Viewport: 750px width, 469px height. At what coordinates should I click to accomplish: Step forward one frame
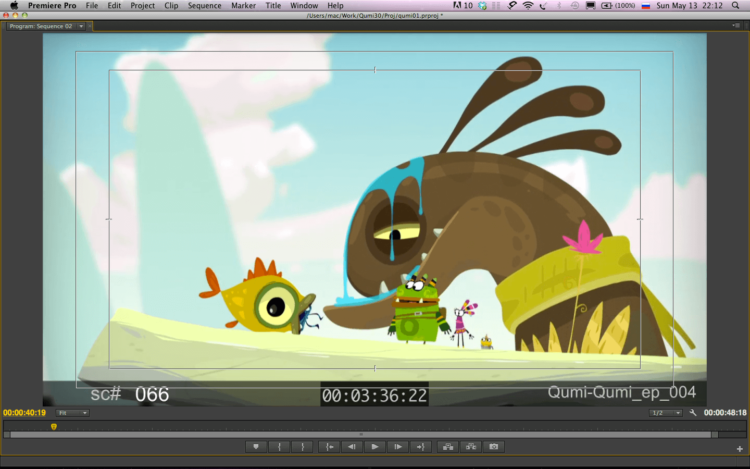[397, 447]
